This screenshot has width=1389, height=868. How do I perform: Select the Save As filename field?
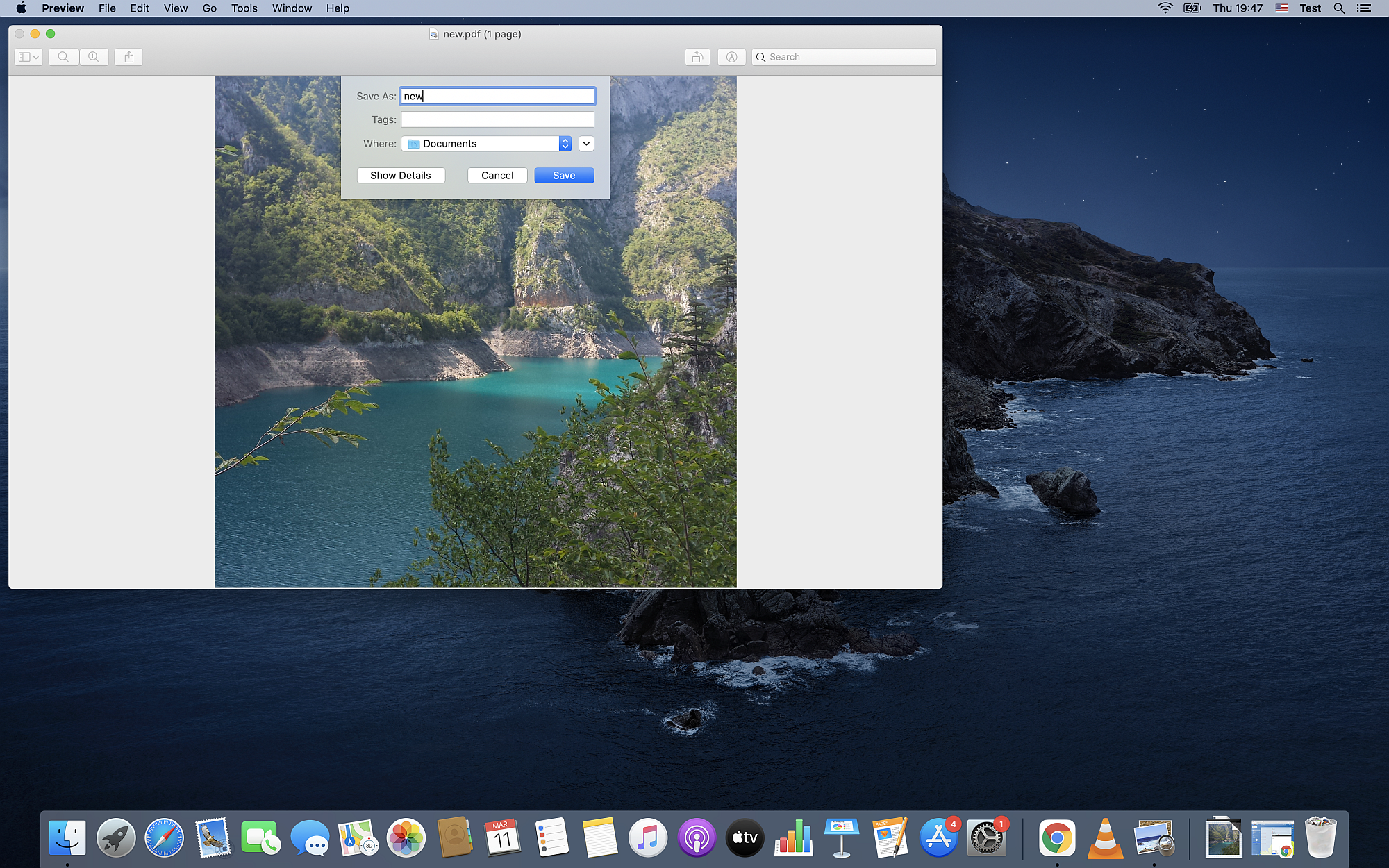pos(497,95)
